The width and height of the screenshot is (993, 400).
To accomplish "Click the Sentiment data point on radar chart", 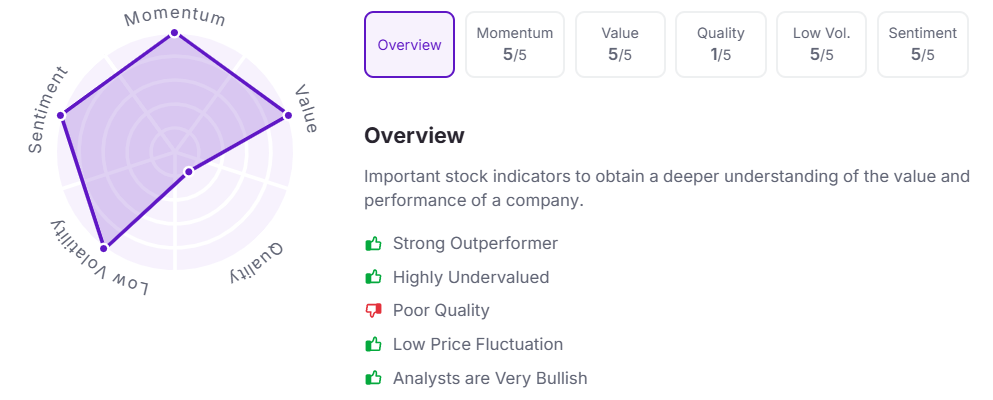I will point(61,115).
